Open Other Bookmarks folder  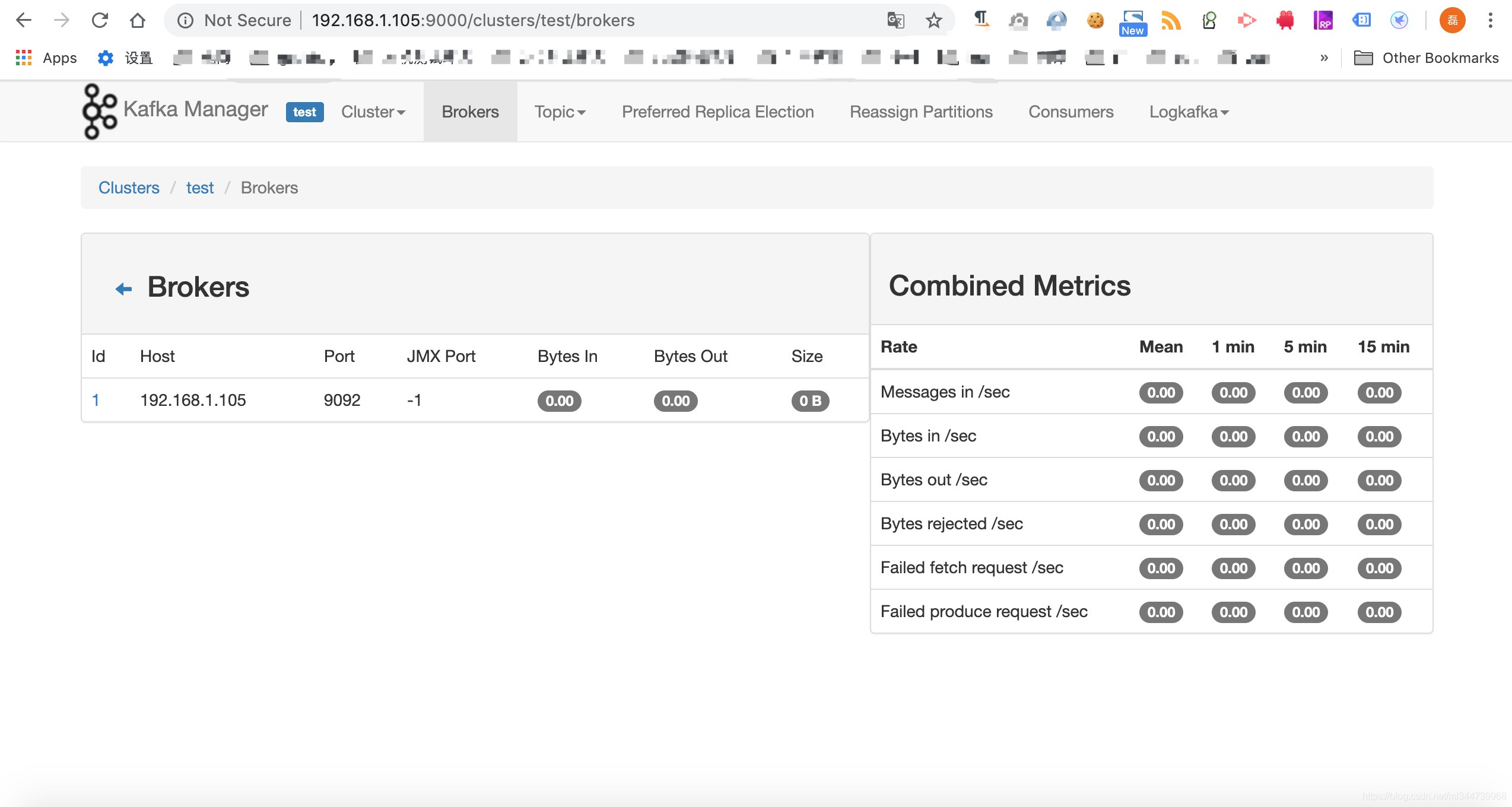(x=1426, y=58)
